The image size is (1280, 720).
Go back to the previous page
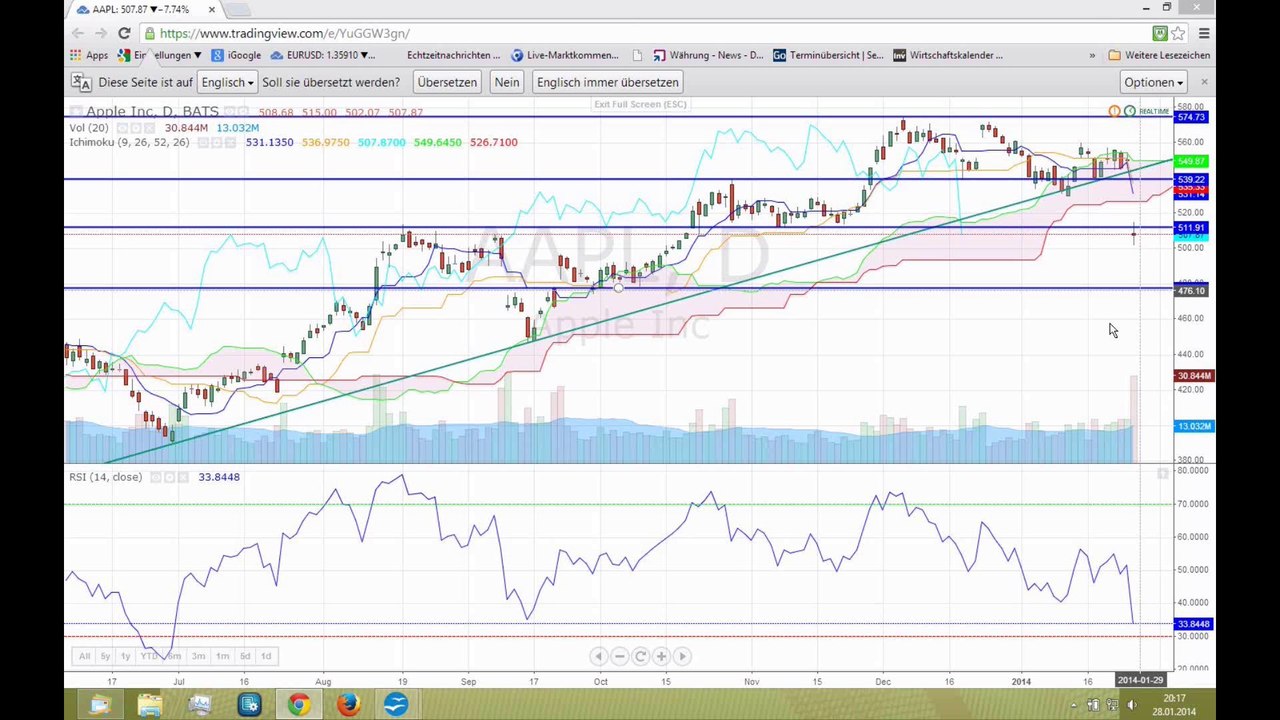click(x=78, y=33)
